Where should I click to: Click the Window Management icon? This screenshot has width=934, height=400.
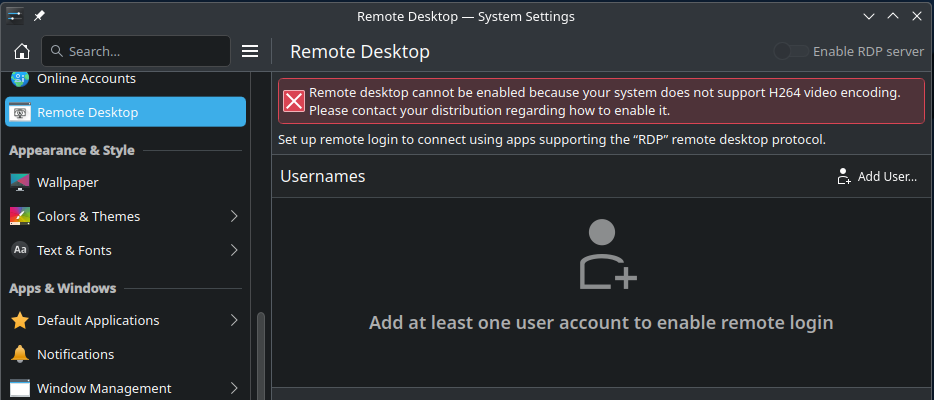point(20,388)
